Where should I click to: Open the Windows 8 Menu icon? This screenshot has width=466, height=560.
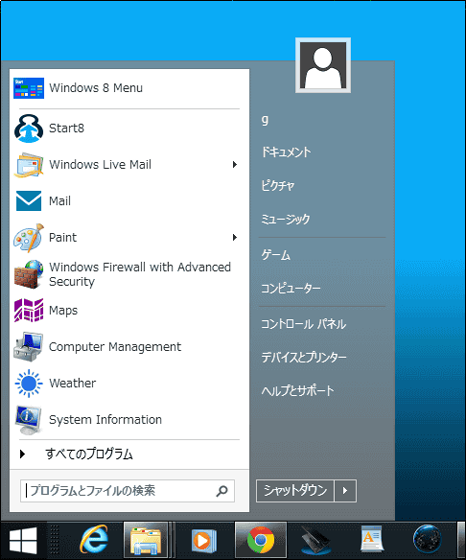[x=29, y=88]
